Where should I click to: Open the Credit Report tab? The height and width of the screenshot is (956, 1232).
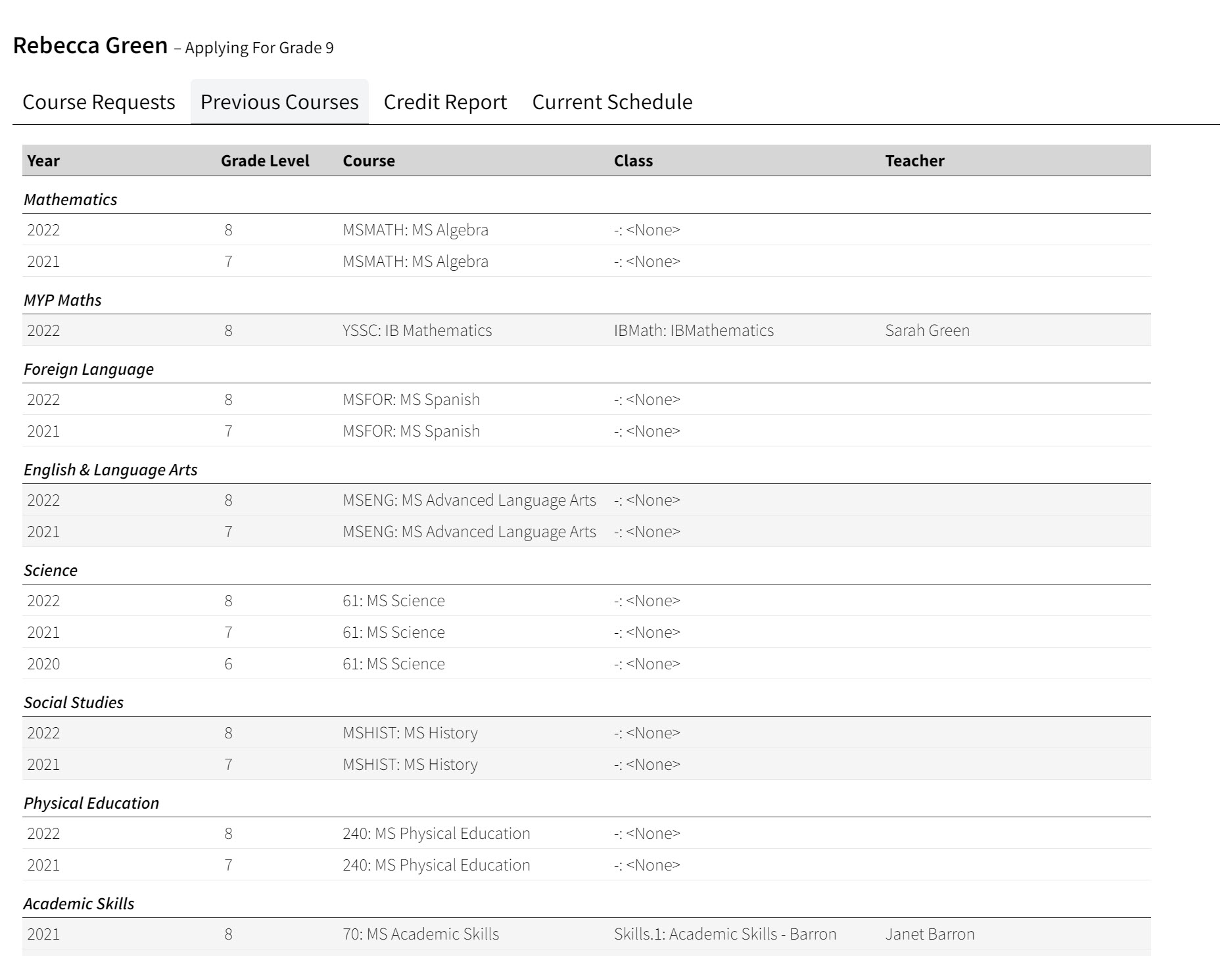444,102
